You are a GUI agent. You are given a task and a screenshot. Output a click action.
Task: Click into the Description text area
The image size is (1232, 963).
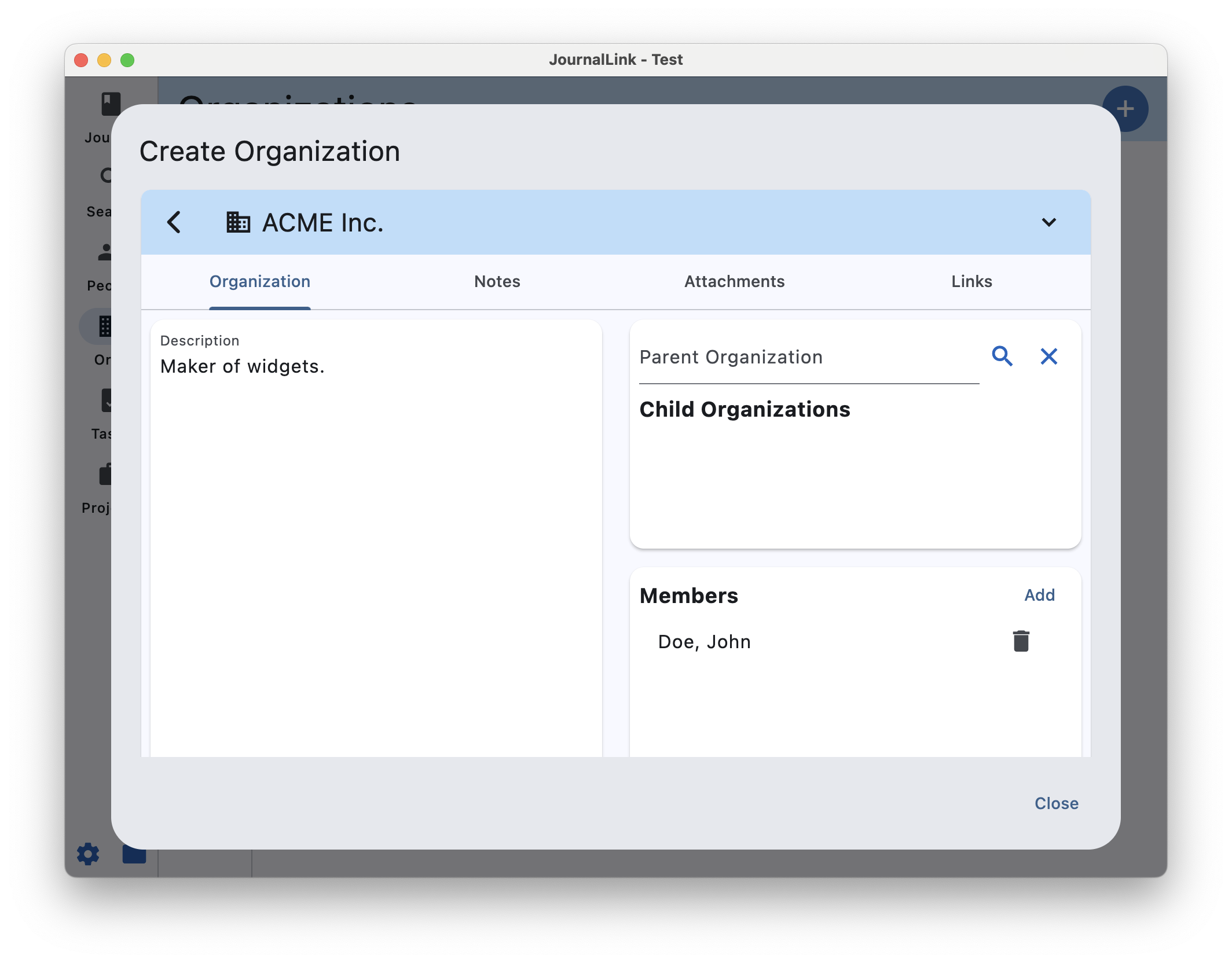[376, 521]
